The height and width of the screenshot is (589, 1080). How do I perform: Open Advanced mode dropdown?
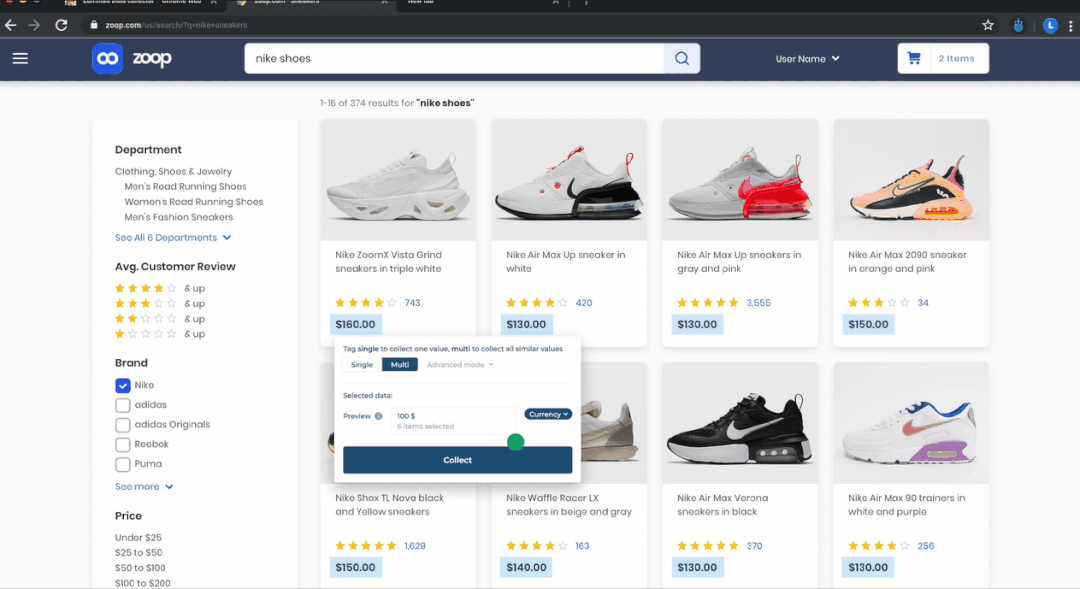tap(460, 364)
